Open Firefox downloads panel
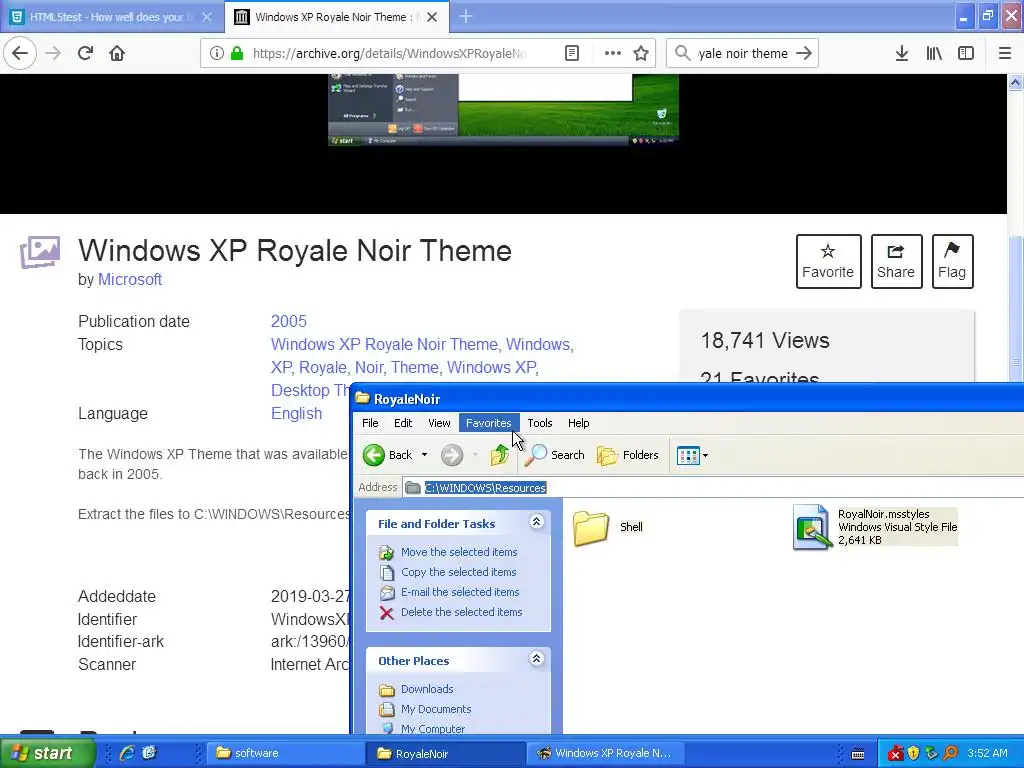1024x768 pixels. coord(902,53)
